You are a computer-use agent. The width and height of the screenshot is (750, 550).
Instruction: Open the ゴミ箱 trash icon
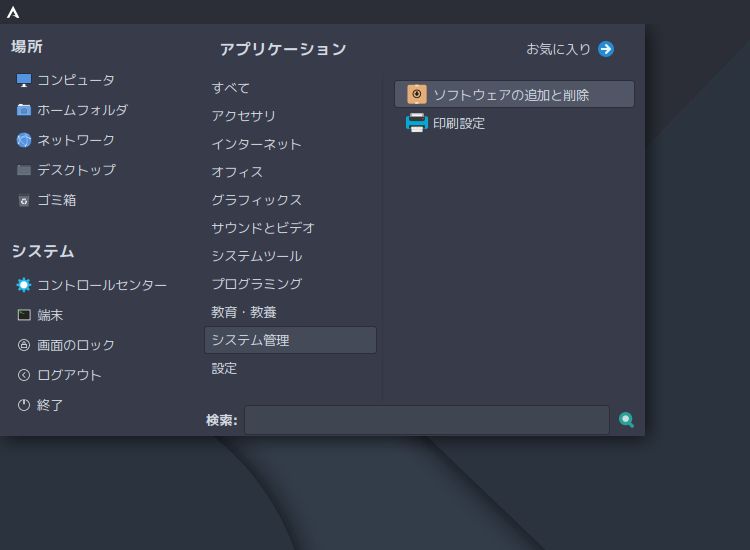(24, 200)
